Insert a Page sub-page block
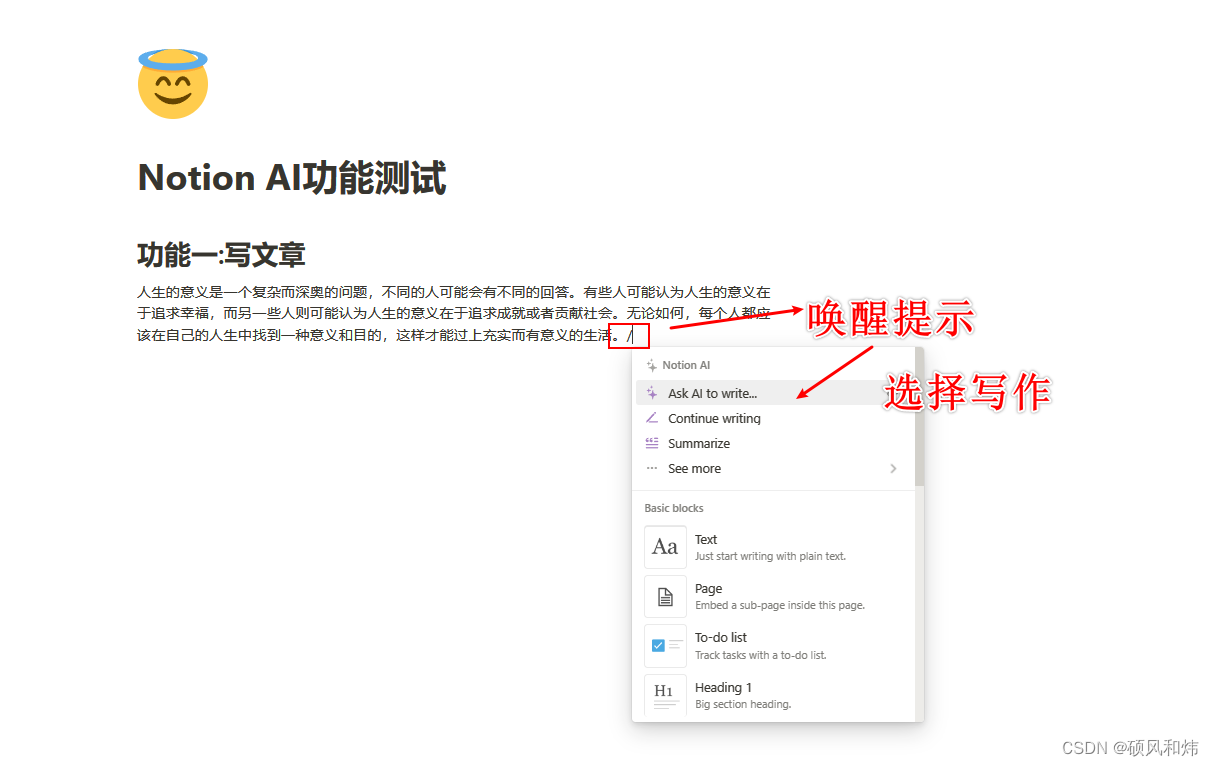Image resolution: width=1214 pixels, height=766 pixels. coord(774,597)
